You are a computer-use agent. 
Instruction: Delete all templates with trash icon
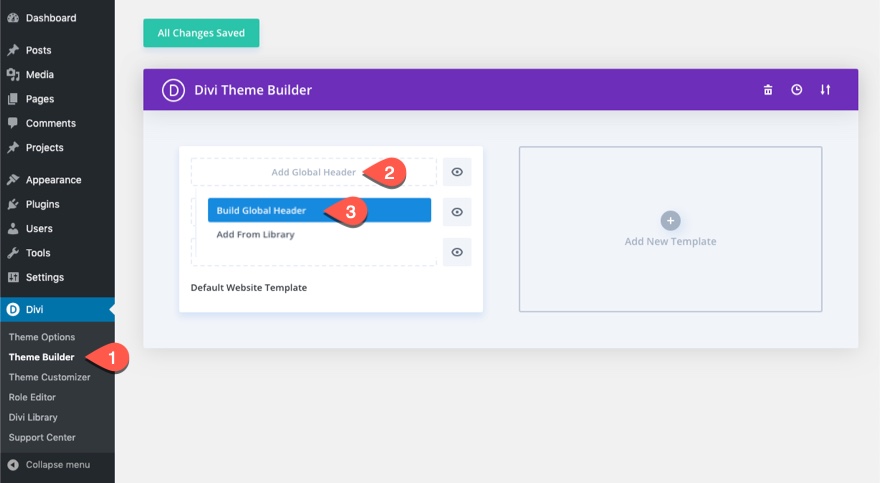point(768,90)
